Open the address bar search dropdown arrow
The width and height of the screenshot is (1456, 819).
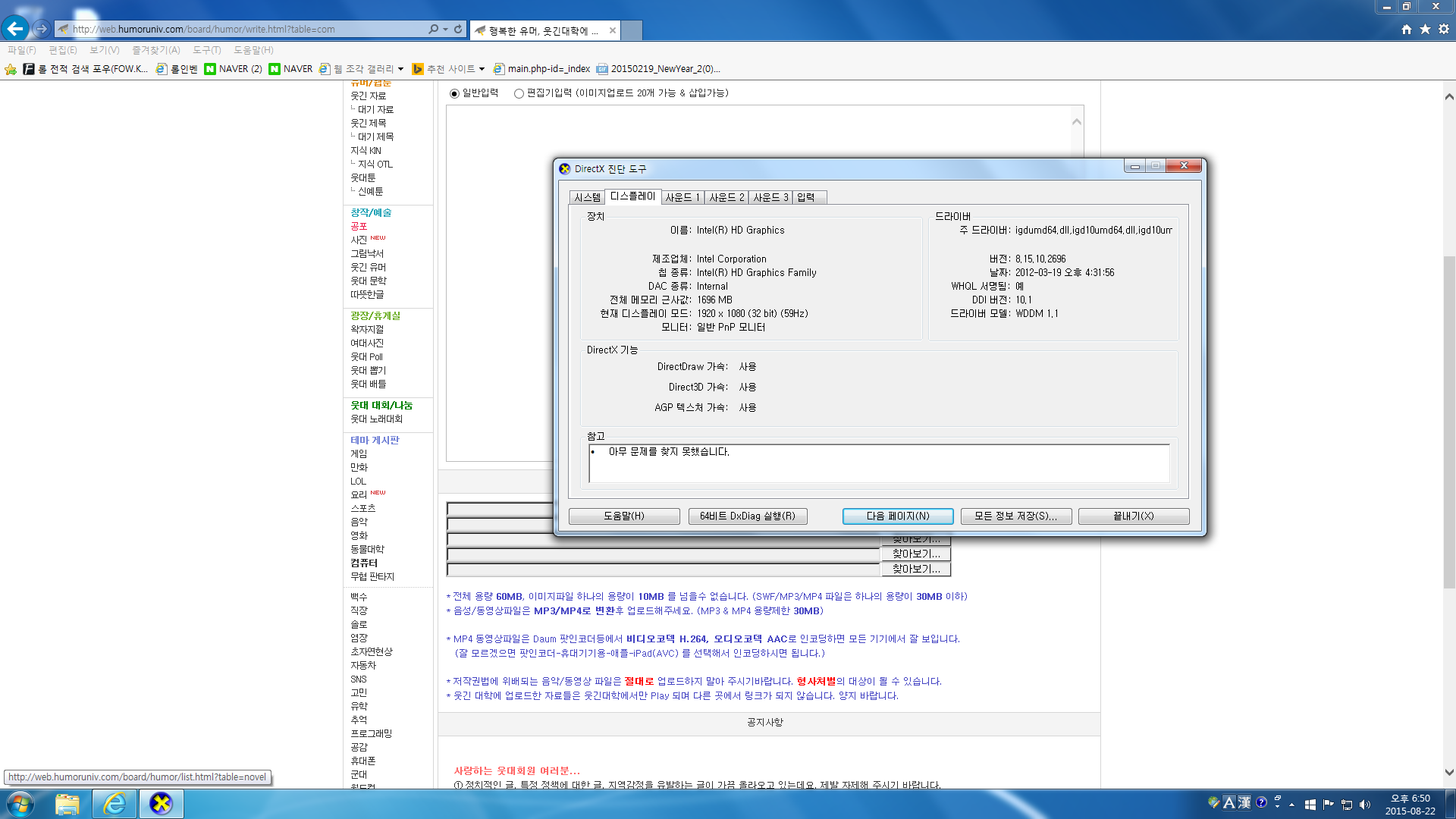[445, 29]
